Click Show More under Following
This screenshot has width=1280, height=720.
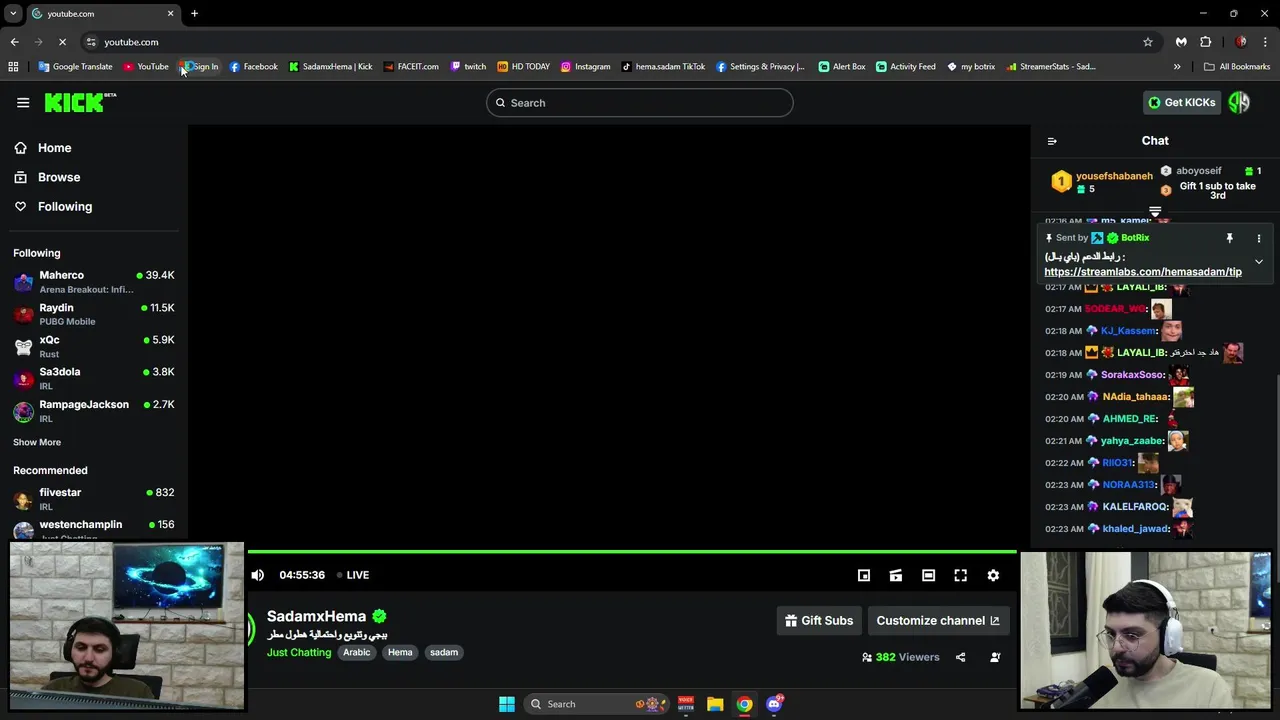click(x=37, y=442)
